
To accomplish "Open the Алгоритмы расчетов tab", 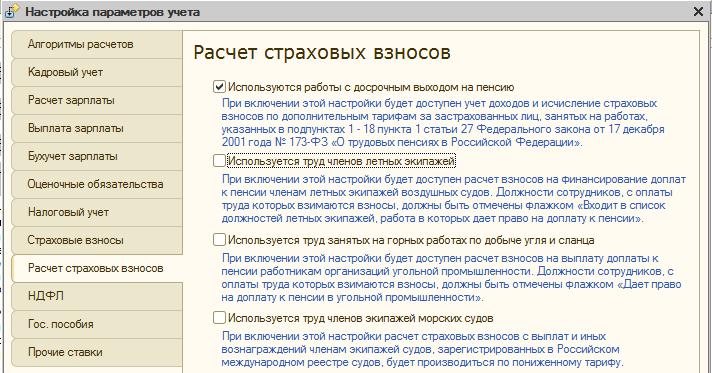I will 97,44.
